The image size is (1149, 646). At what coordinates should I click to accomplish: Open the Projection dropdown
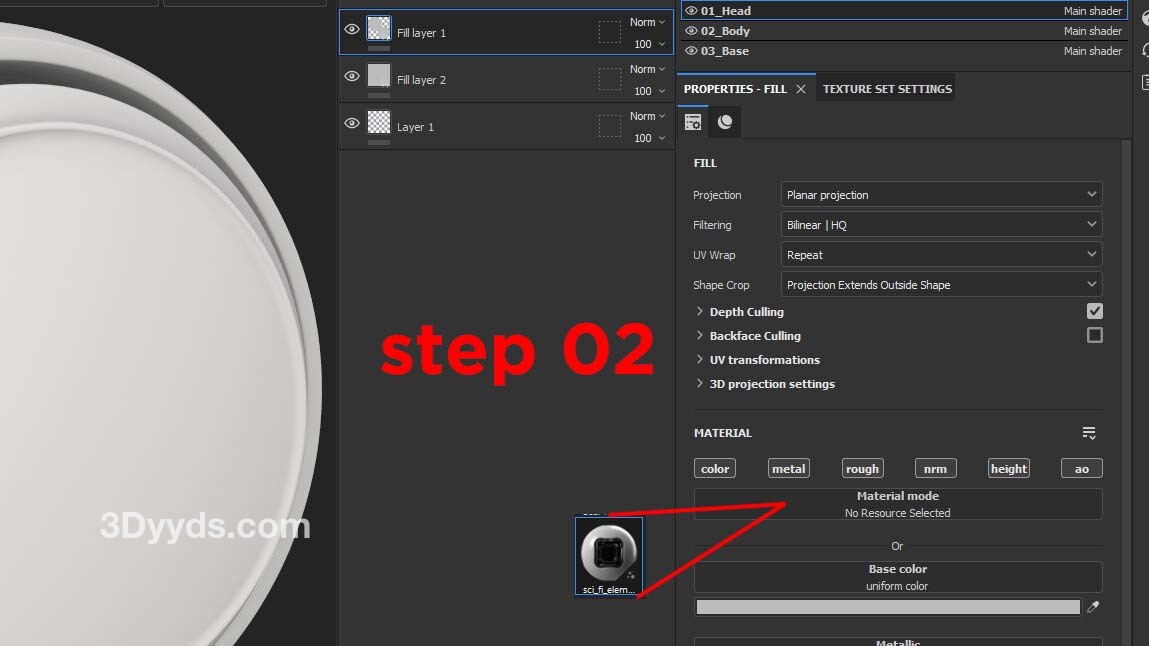tap(940, 195)
